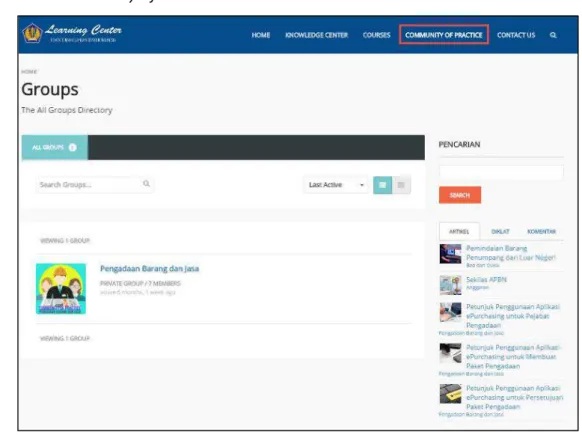Focus the Search Groups input field
582x435 pixels.
point(95,184)
